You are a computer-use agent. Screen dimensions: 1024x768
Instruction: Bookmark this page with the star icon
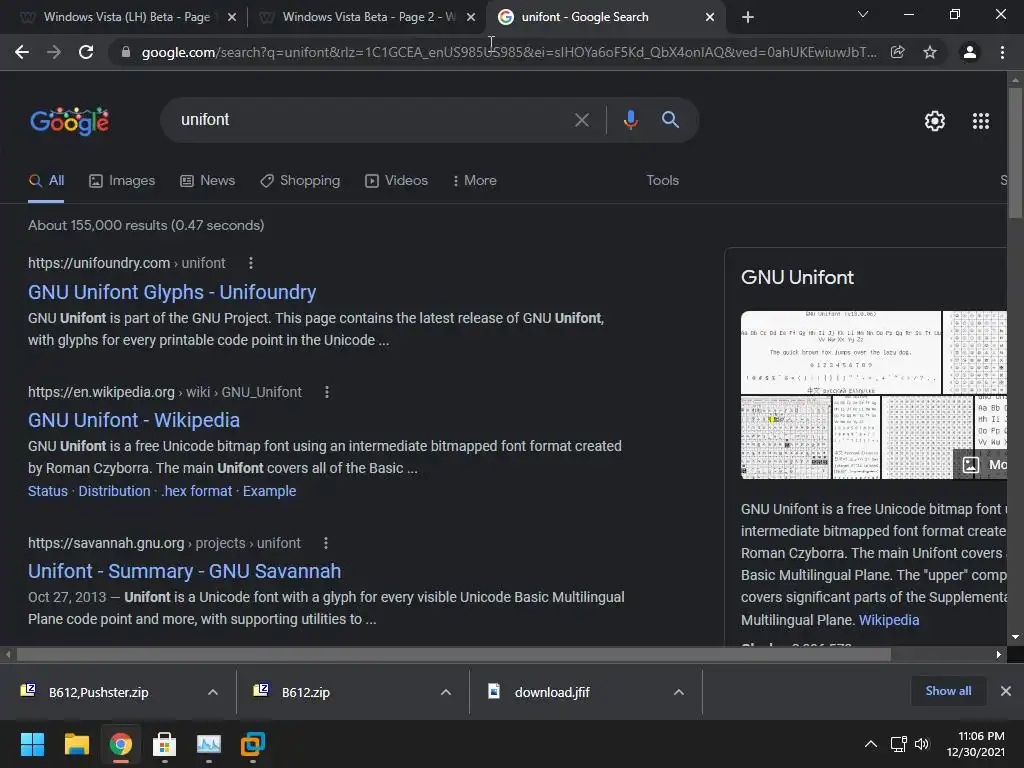tap(930, 52)
